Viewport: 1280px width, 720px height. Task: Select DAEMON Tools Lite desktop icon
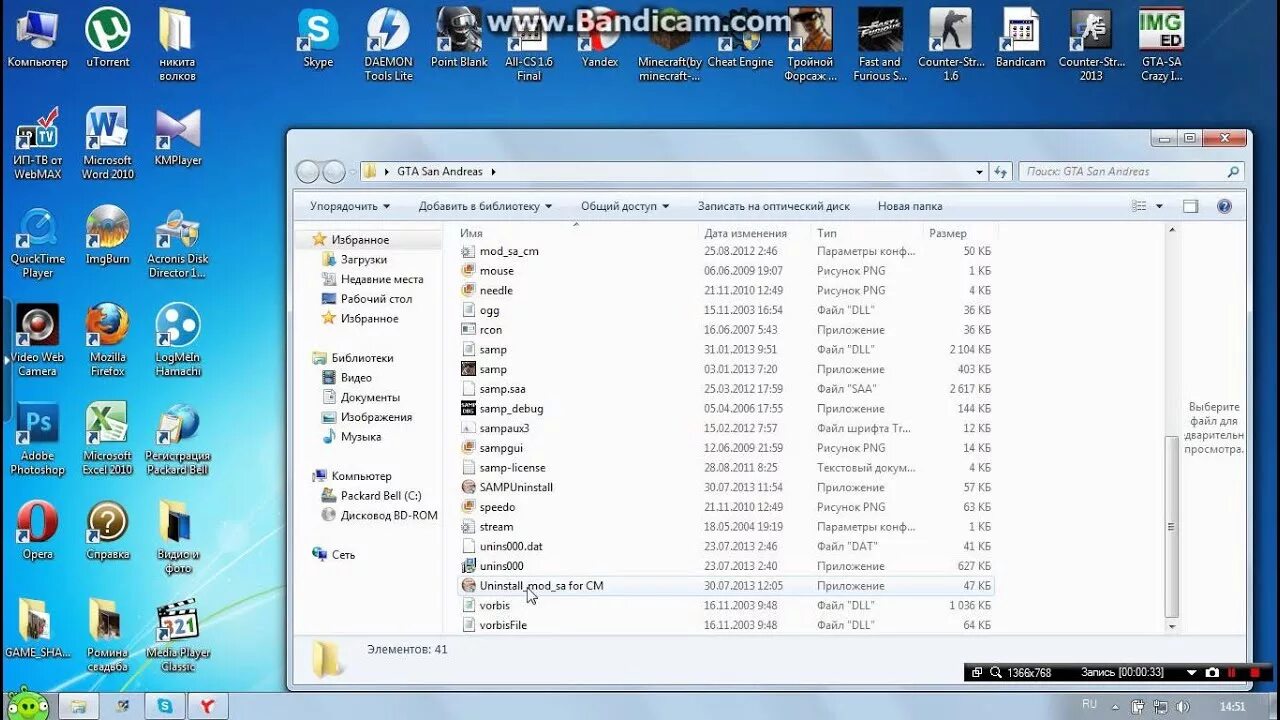388,44
